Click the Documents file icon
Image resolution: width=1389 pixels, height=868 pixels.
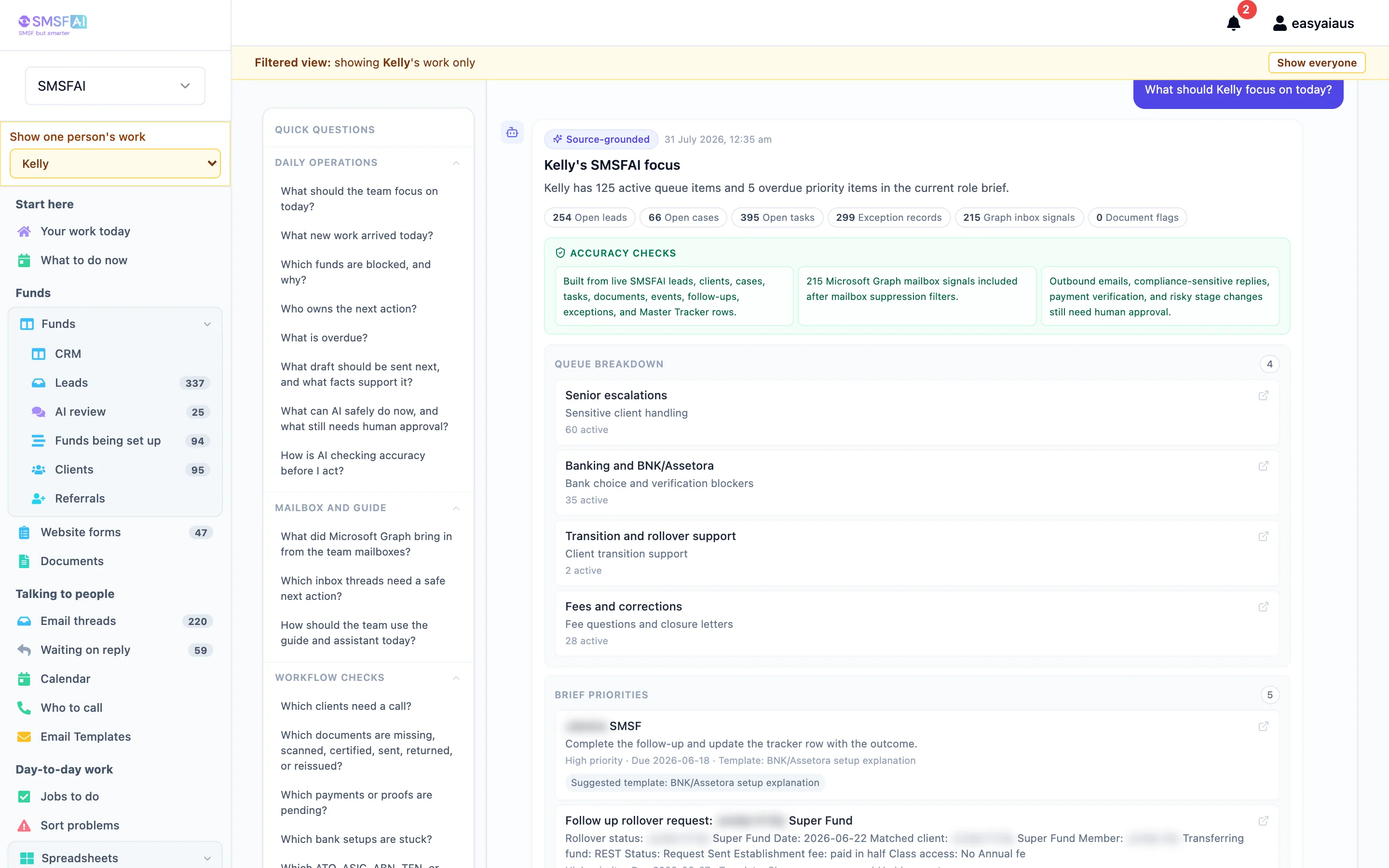24,561
